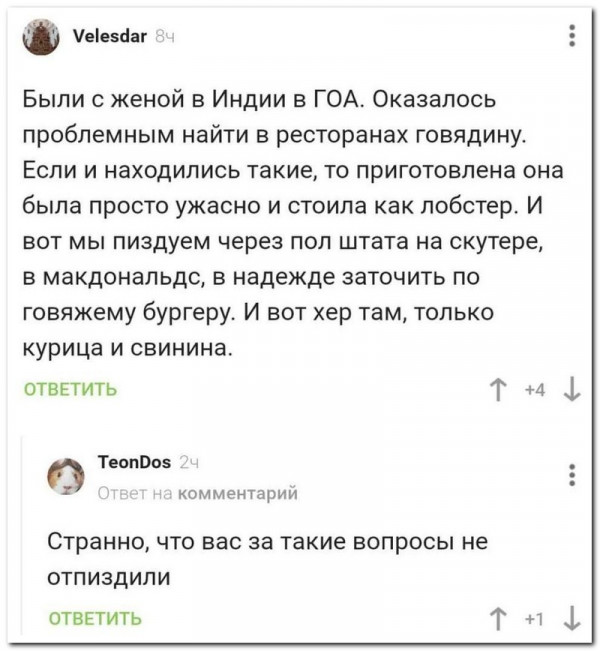Click the '2ч' timestamp beside TeonDos
This screenshot has height=651, width=600.
click(188, 461)
